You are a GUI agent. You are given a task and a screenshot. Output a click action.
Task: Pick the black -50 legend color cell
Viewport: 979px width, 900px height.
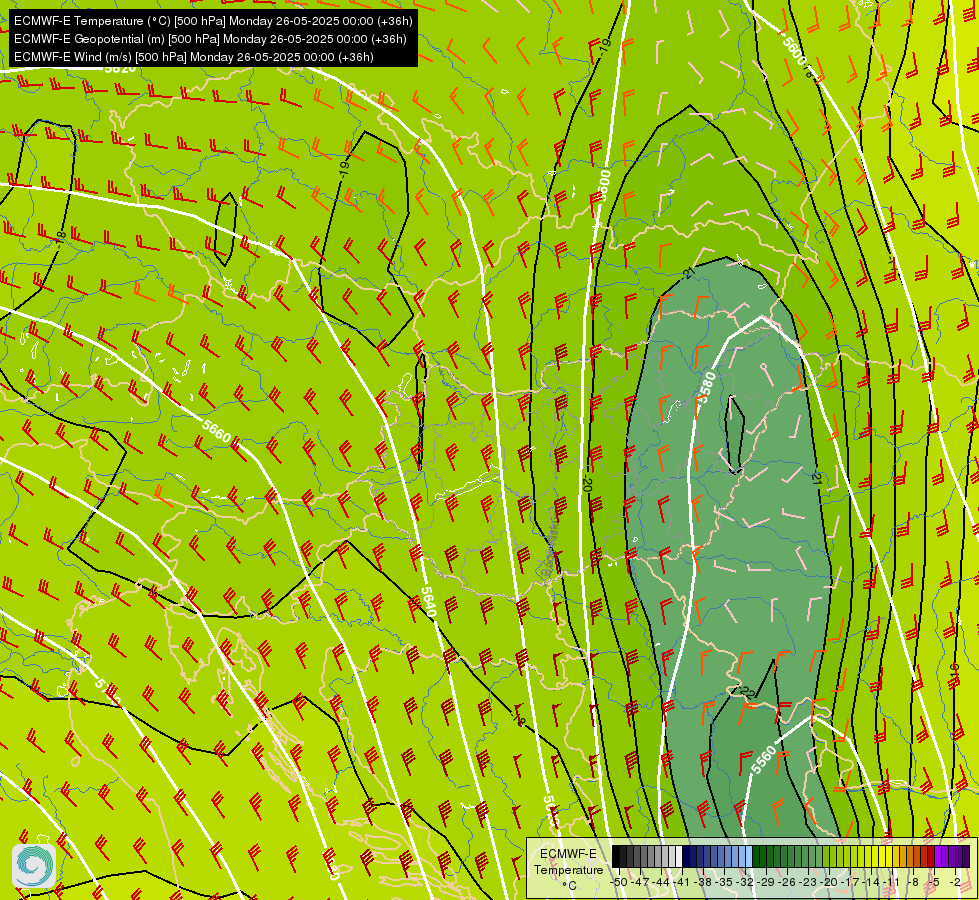616,856
